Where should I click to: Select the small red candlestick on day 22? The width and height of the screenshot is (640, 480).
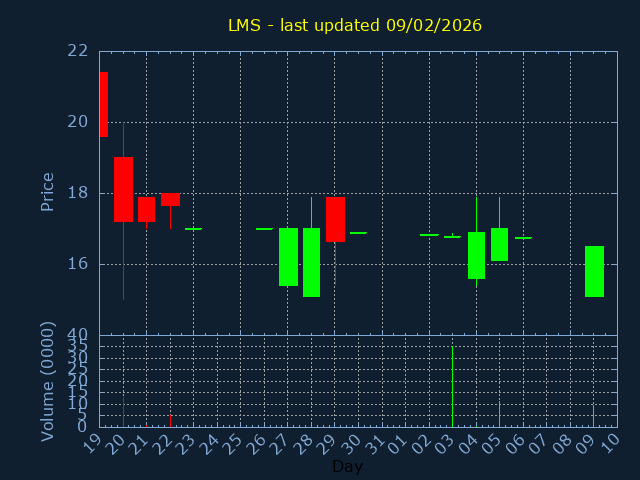click(170, 199)
